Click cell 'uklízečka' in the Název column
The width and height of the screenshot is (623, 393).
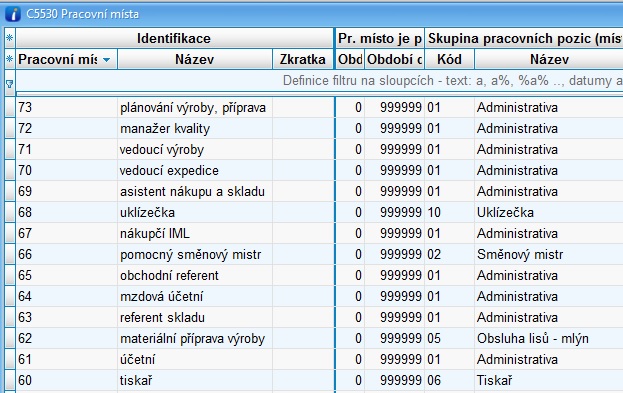(x=195, y=212)
